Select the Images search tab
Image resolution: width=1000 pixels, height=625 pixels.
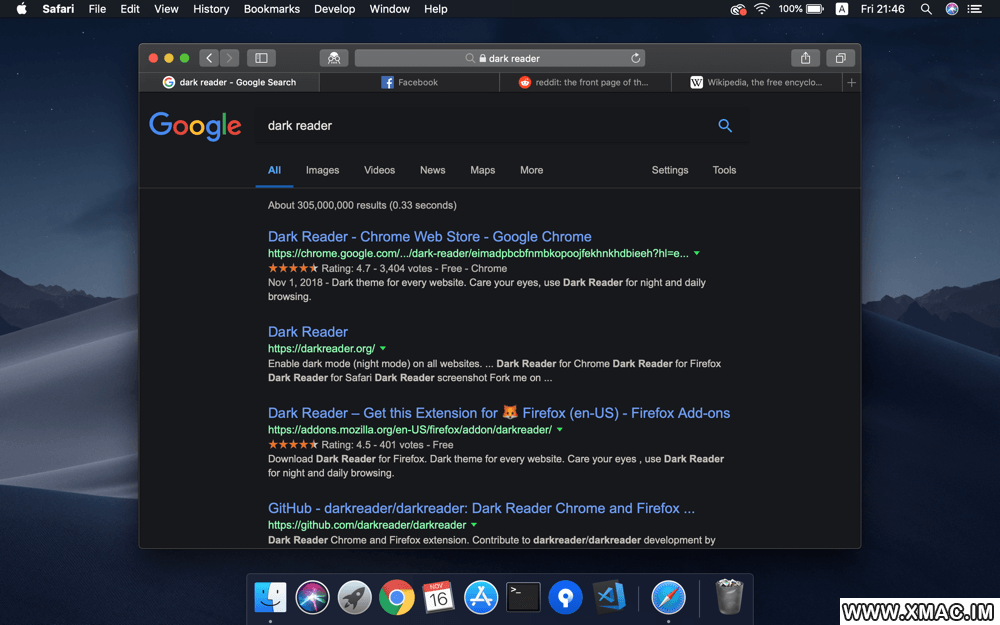tap(322, 170)
